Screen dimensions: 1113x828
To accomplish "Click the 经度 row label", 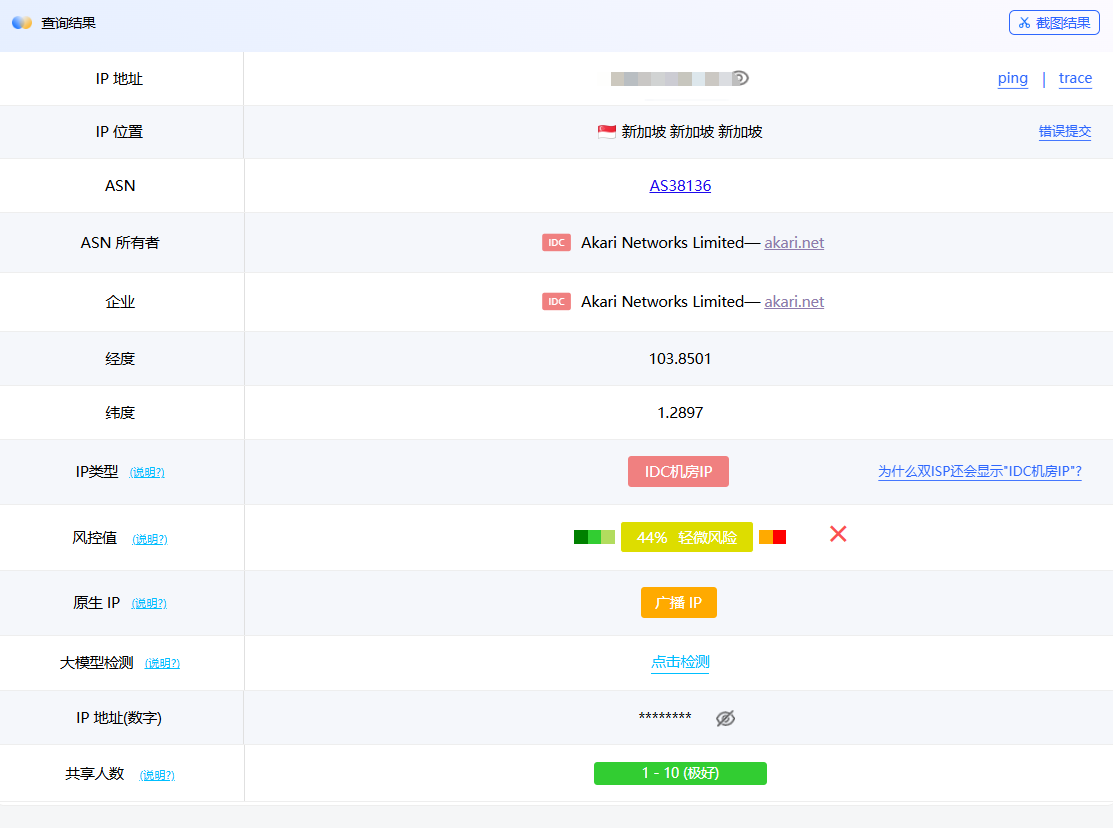I will pos(120,359).
